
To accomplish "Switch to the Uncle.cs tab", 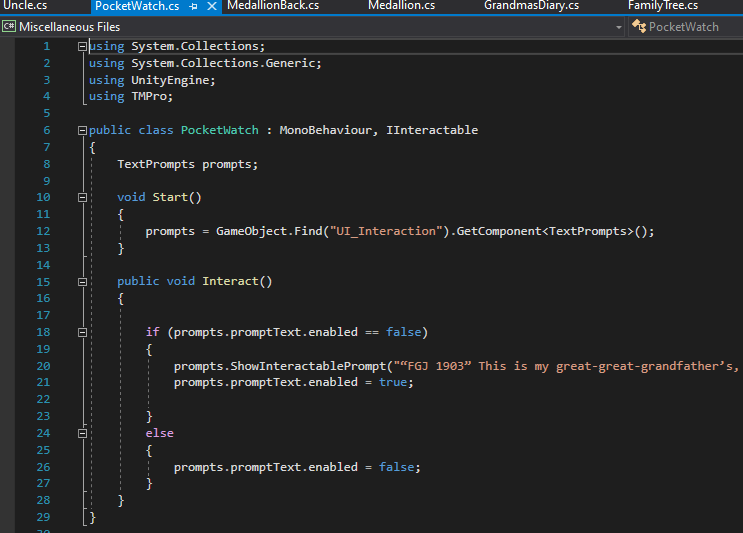I will pos(26,6).
